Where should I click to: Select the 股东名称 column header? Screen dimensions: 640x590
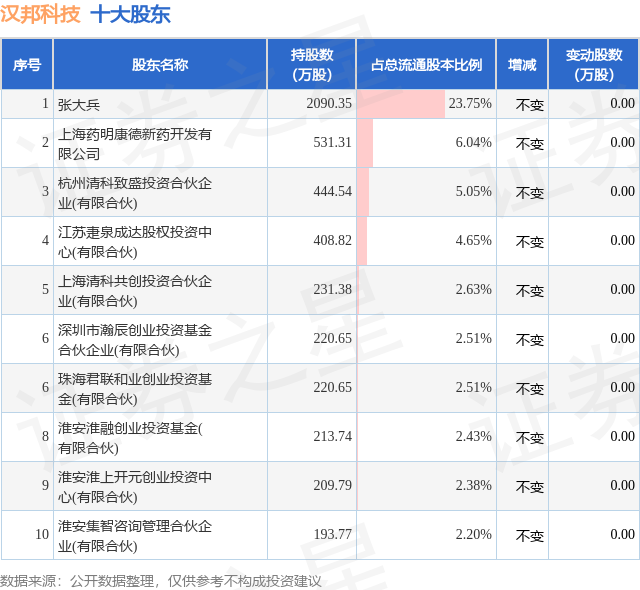pos(160,64)
